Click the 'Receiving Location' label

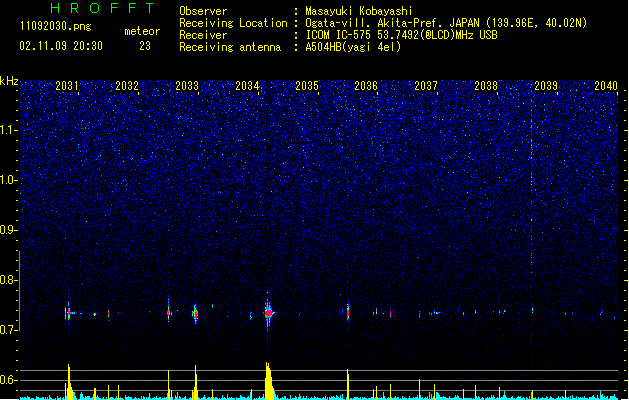[233, 23]
